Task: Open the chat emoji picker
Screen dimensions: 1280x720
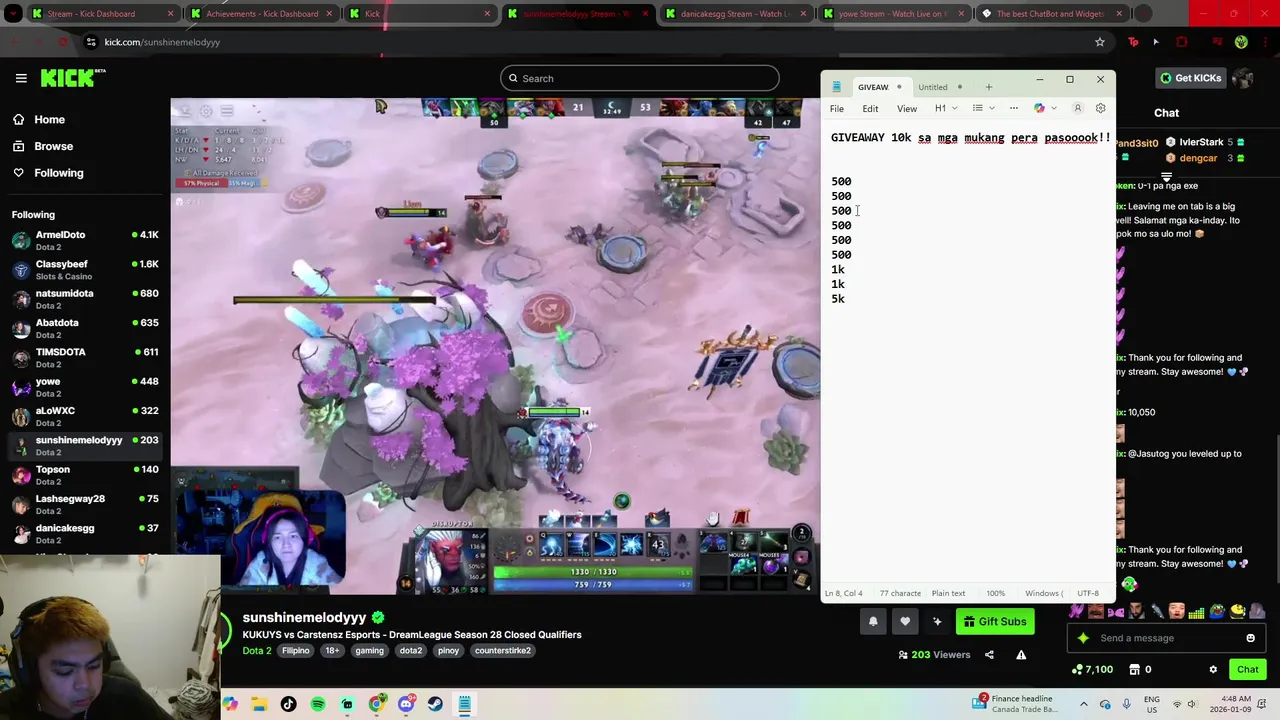Action: click(x=1250, y=638)
